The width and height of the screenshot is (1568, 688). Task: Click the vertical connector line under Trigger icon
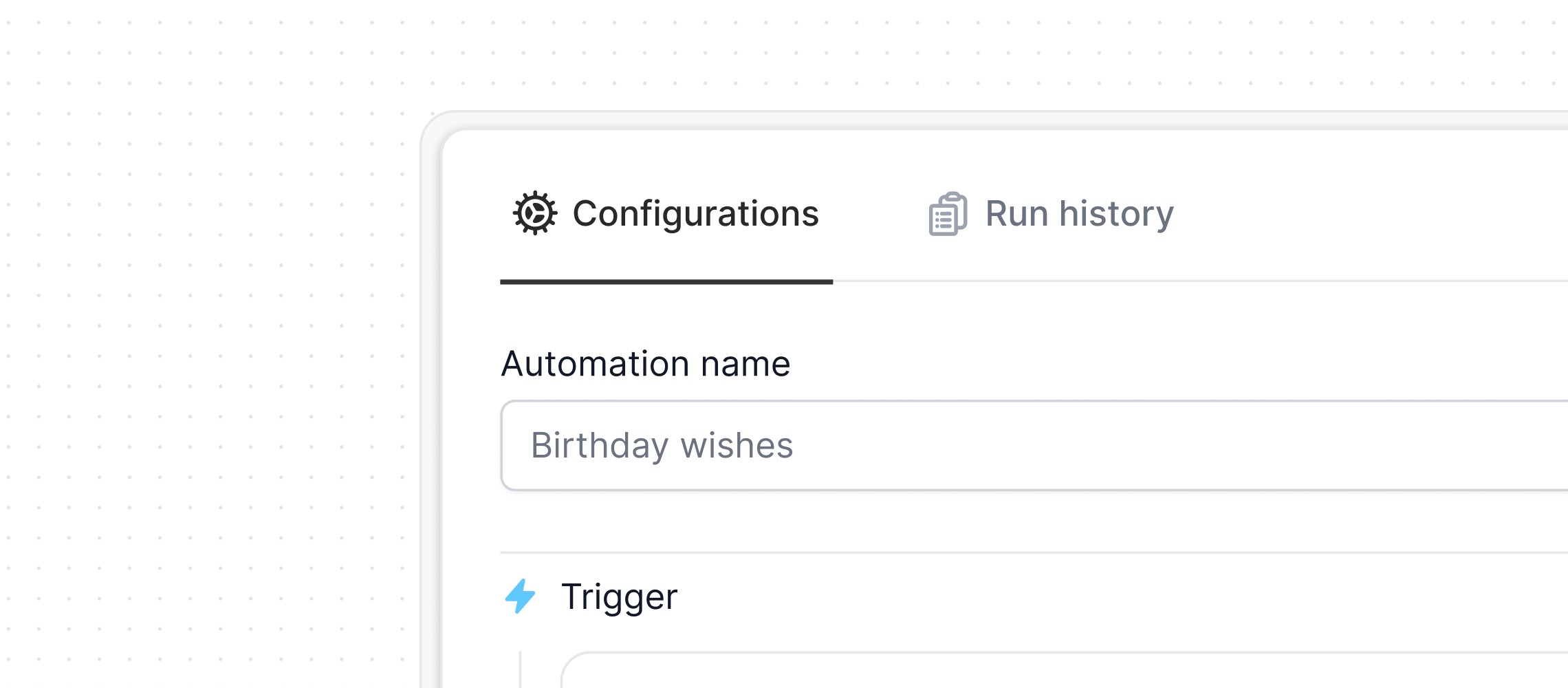pos(520,669)
